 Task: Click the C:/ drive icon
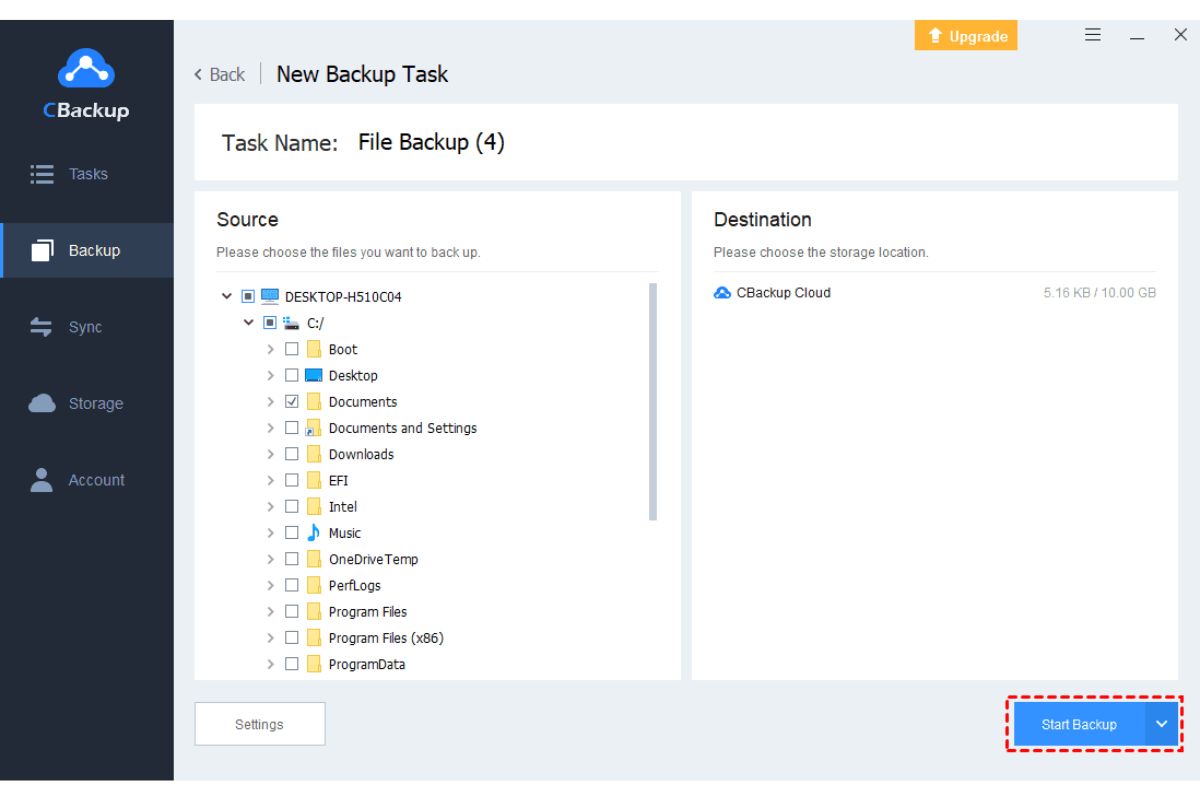click(292, 323)
